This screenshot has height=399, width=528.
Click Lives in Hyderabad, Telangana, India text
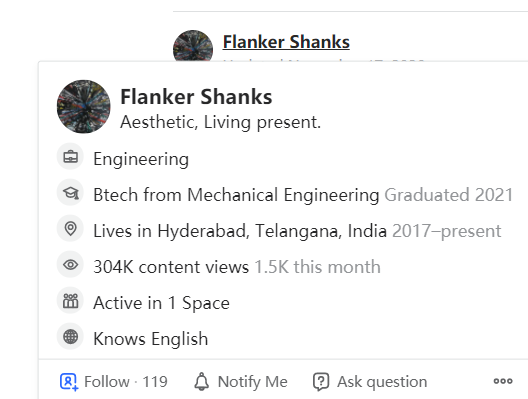240,231
